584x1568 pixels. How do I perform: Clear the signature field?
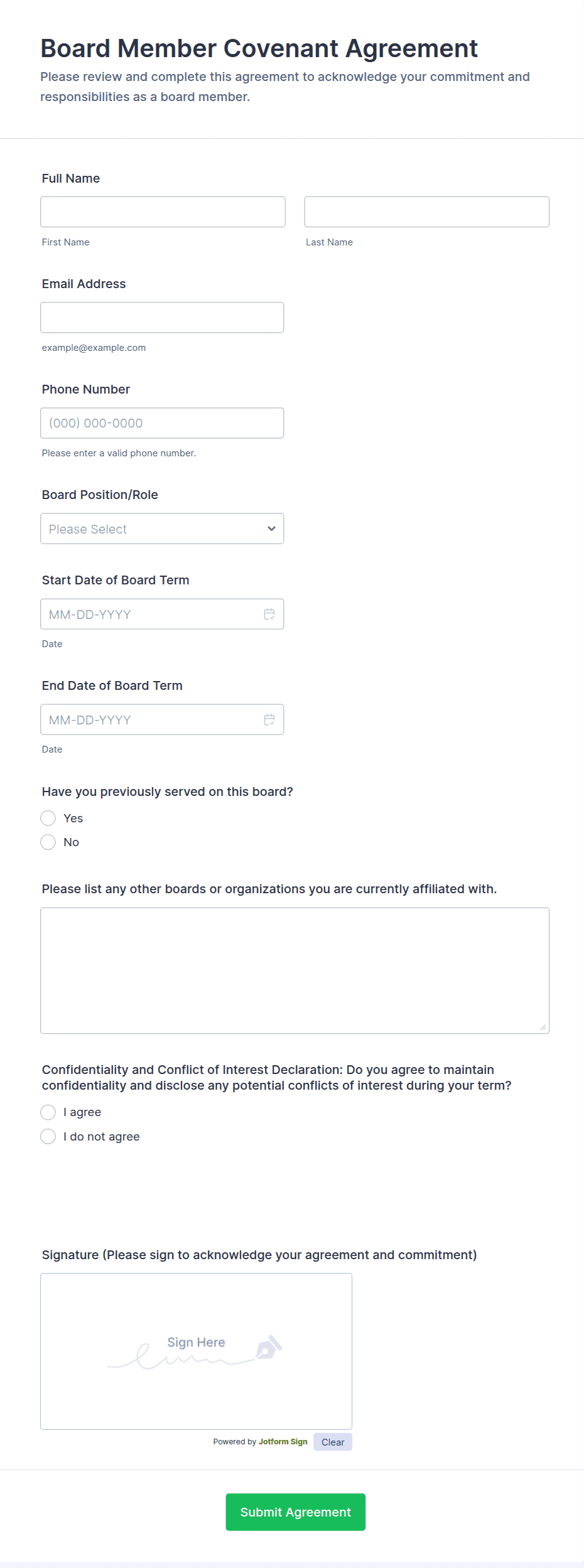[x=333, y=1442]
